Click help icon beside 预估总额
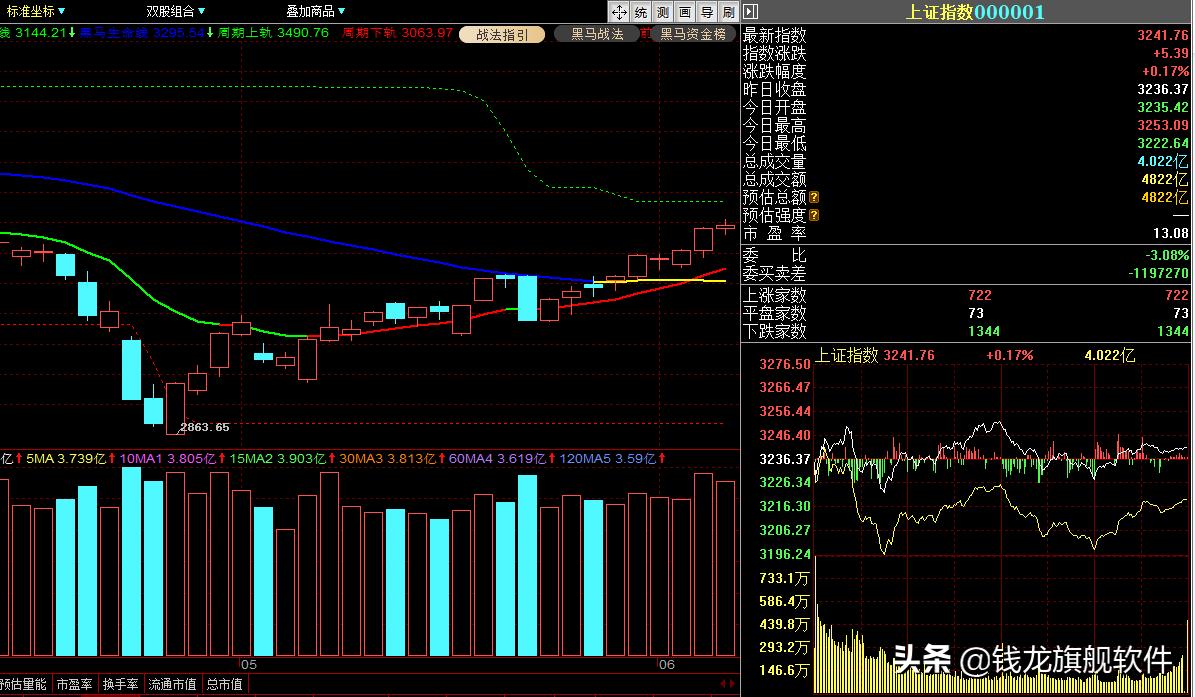The image size is (1195, 697). pyautogui.click(x=814, y=198)
